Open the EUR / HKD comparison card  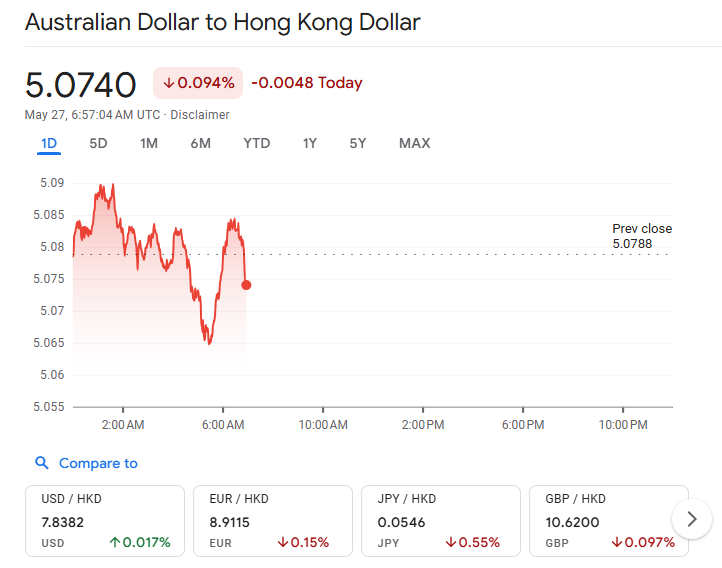coord(273,521)
